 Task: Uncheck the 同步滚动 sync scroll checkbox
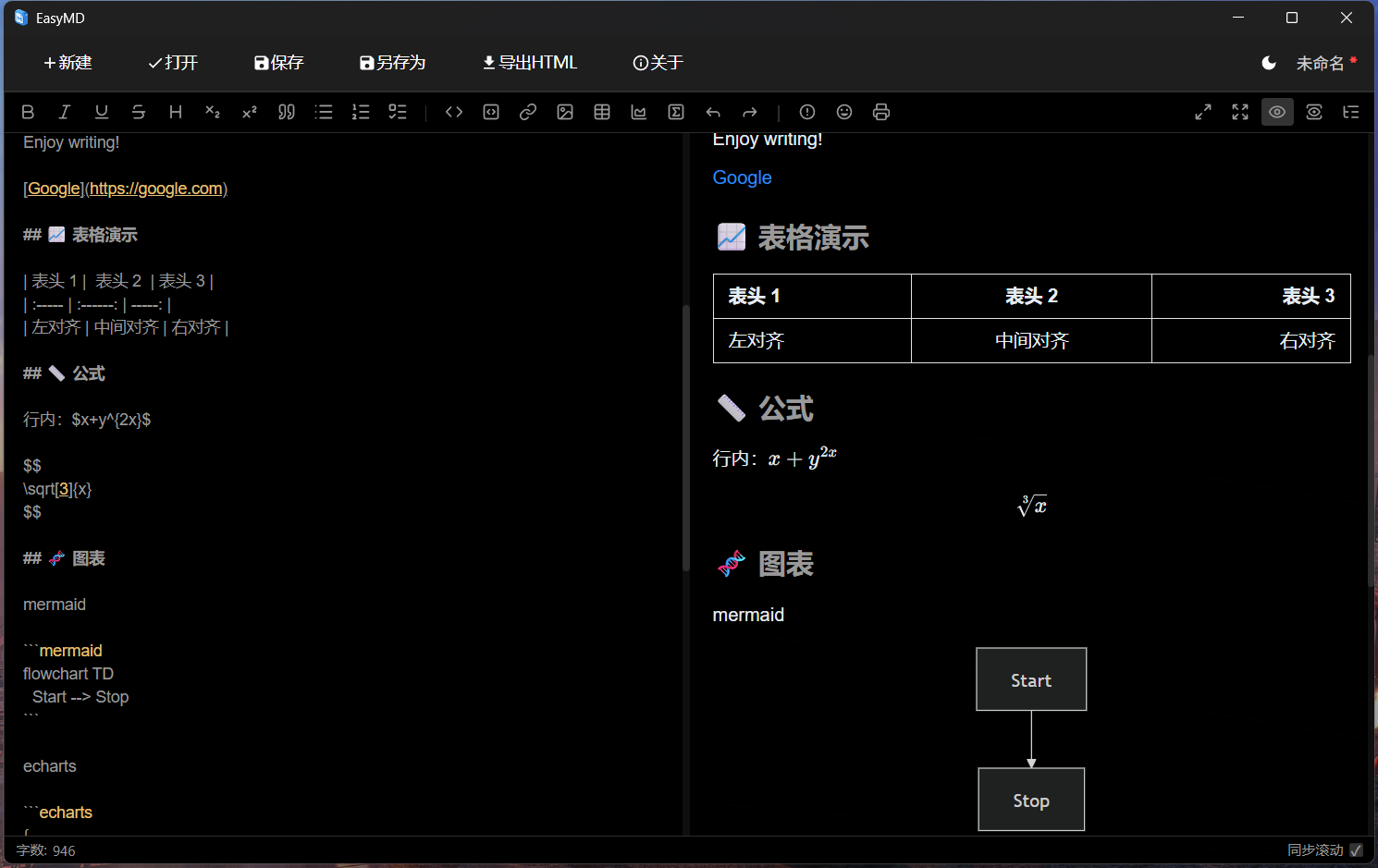point(1354,850)
